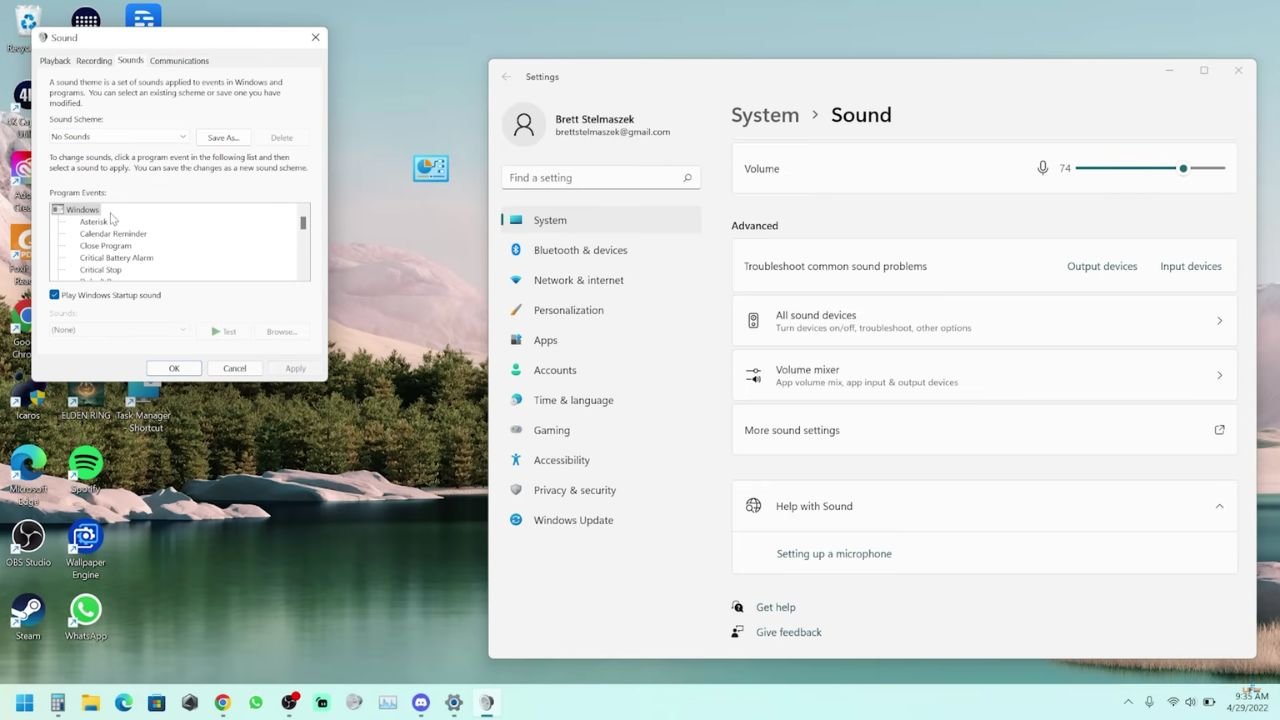1280x720 pixels.
Task: Open Windows Update from the sidebar
Action: 573,520
